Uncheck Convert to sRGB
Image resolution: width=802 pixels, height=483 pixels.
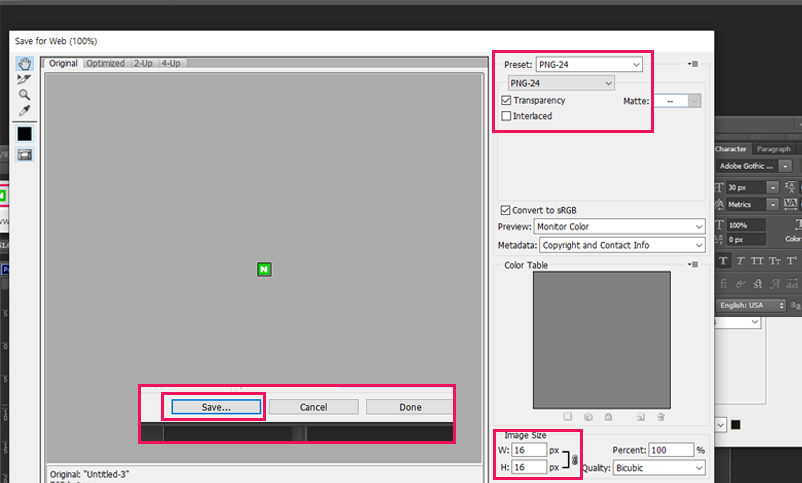[505, 210]
